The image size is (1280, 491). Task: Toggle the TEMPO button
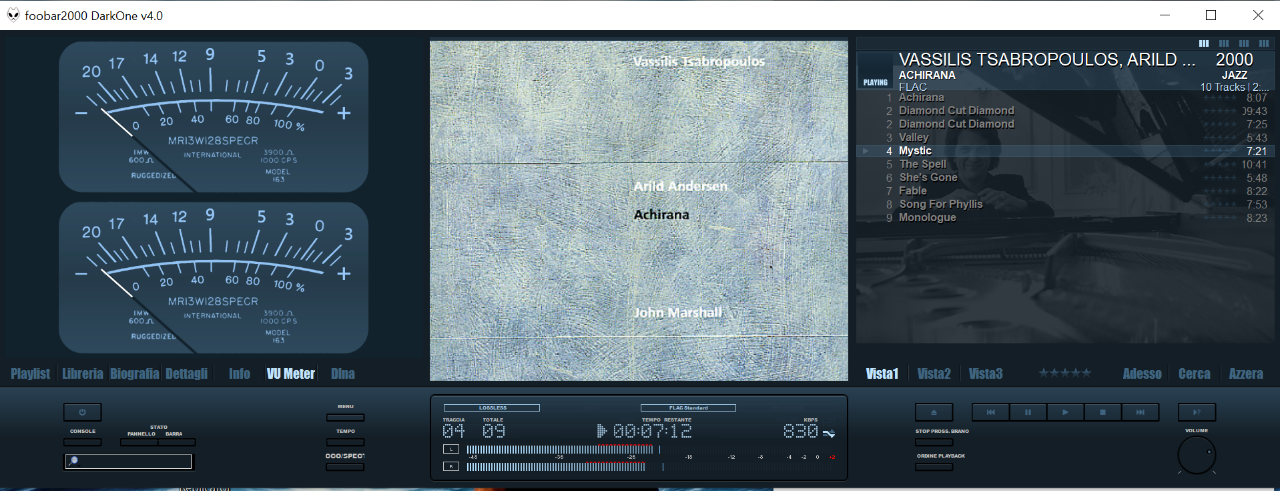(x=346, y=442)
